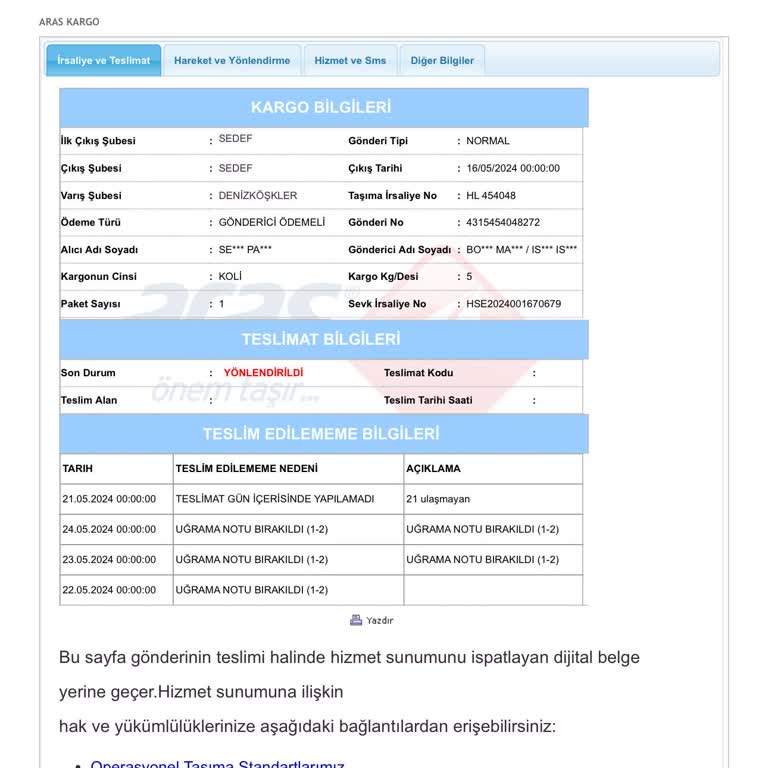Click the TESLİMAT BİLGİLERİ section header
This screenshot has width=768, height=768.
pyautogui.click(x=324, y=339)
